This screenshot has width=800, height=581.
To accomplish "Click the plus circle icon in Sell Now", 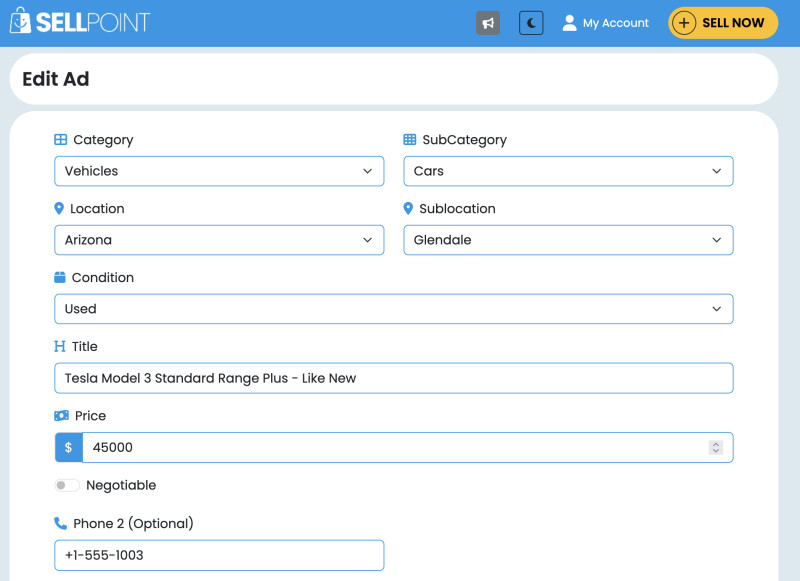I will [684, 23].
